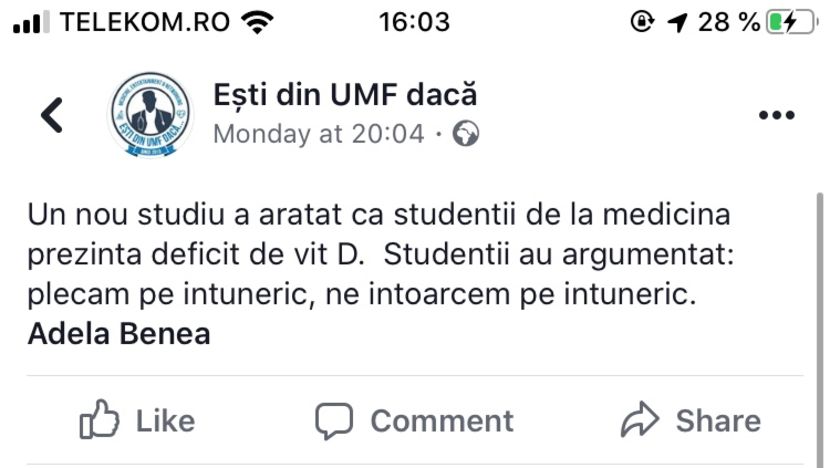Viewport: 830px width, 468px height.
Task: Tap the thumbs-up Like icon
Action: 99,421
